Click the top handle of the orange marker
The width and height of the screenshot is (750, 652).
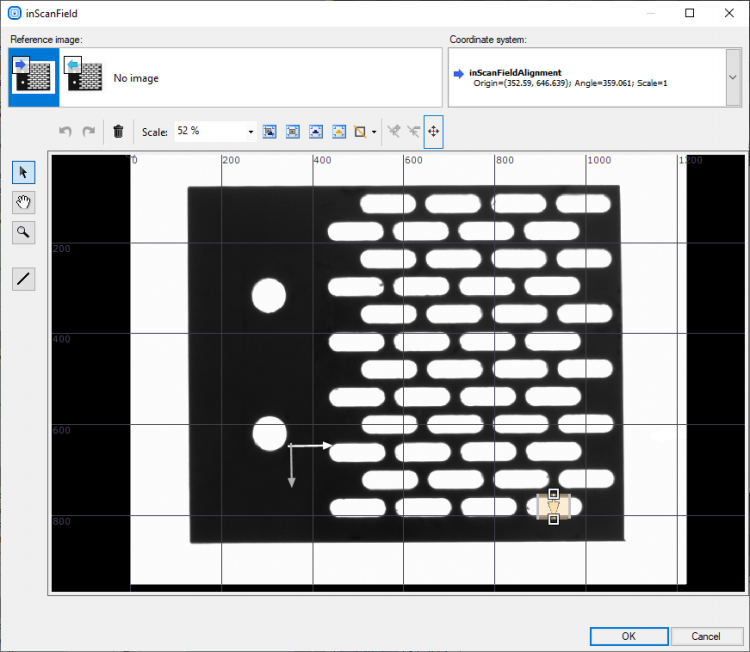coord(553,494)
